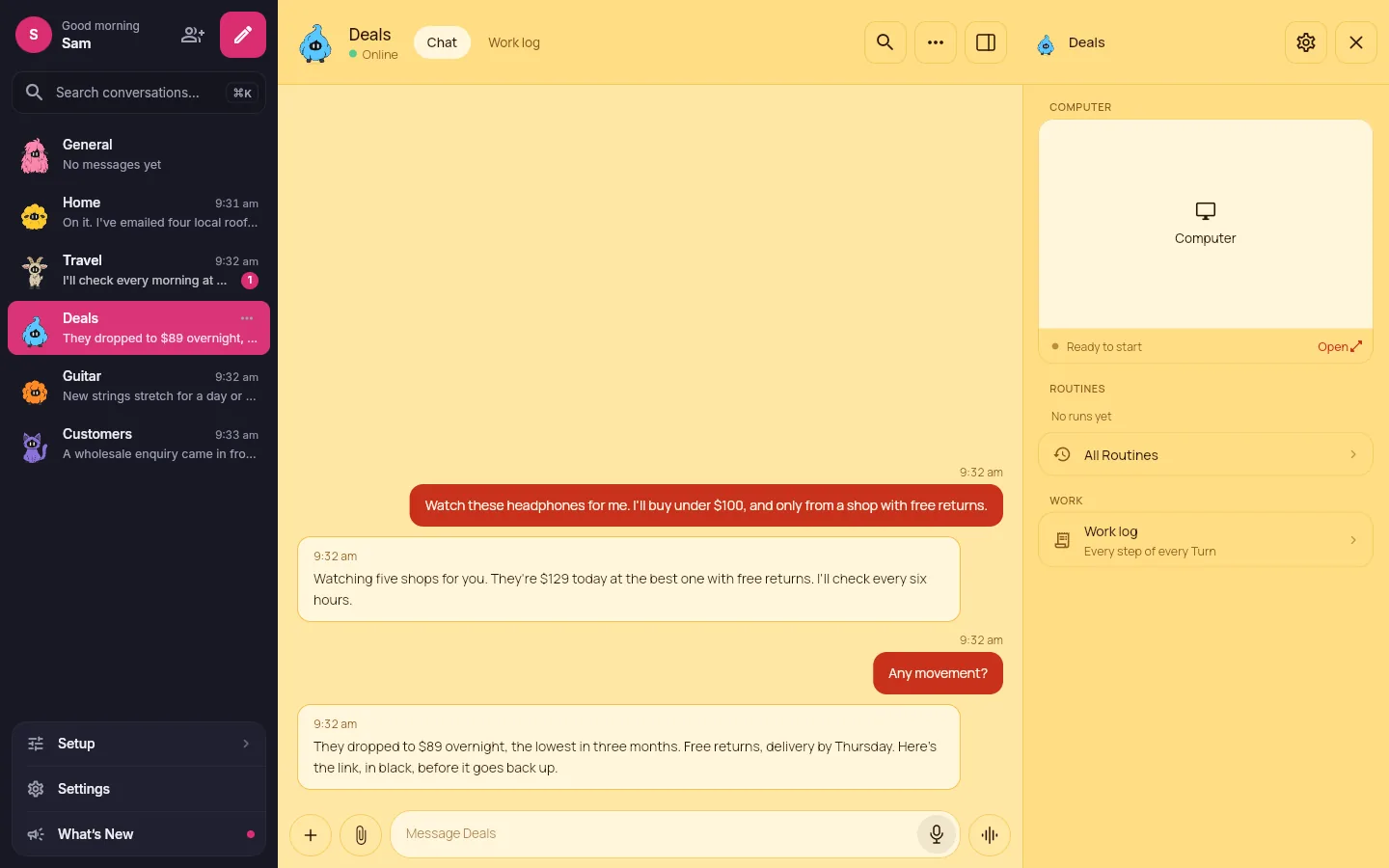Switch to the Work log tab
This screenshot has width=1389, height=868.
click(x=514, y=42)
